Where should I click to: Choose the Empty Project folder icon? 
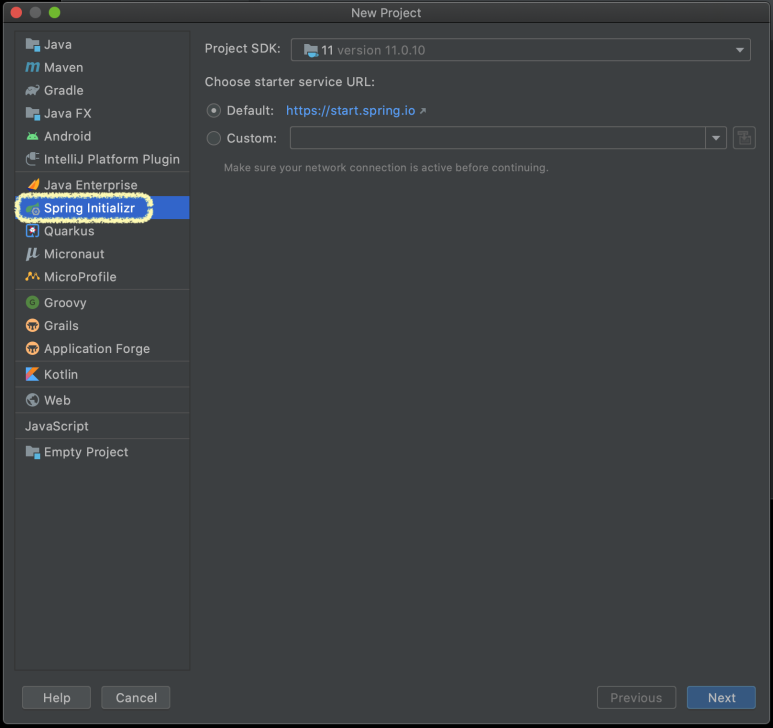click(33, 452)
